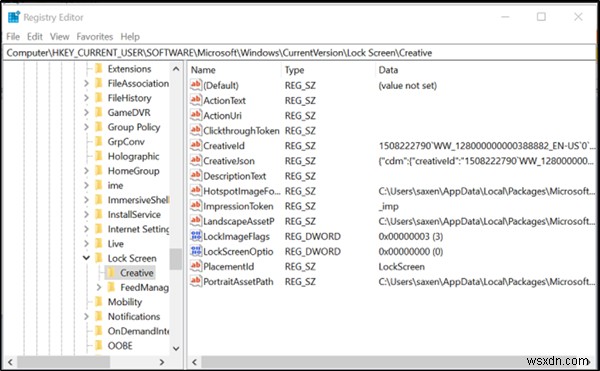The width and height of the screenshot is (600, 371).
Task: Click the values pane scroll left arrow
Action: pyautogui.click(x=194, y=362)
